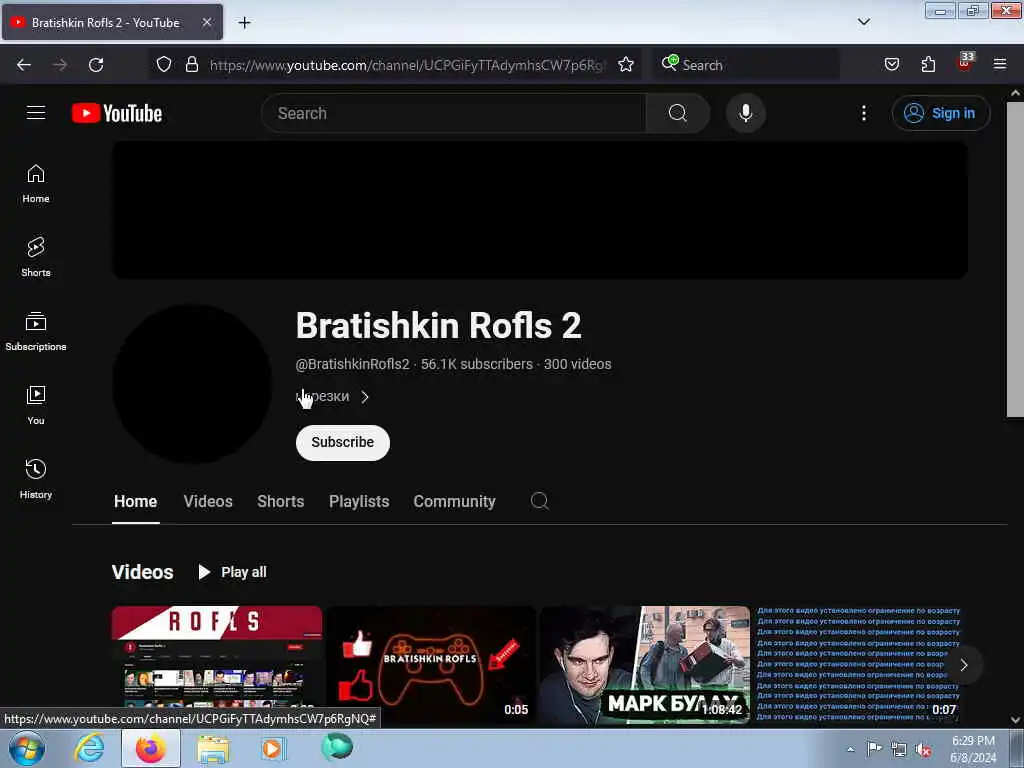This screenshot has width=1024, height=768.
Task: Open the Videos section heading
Action: tap(142, 572)
